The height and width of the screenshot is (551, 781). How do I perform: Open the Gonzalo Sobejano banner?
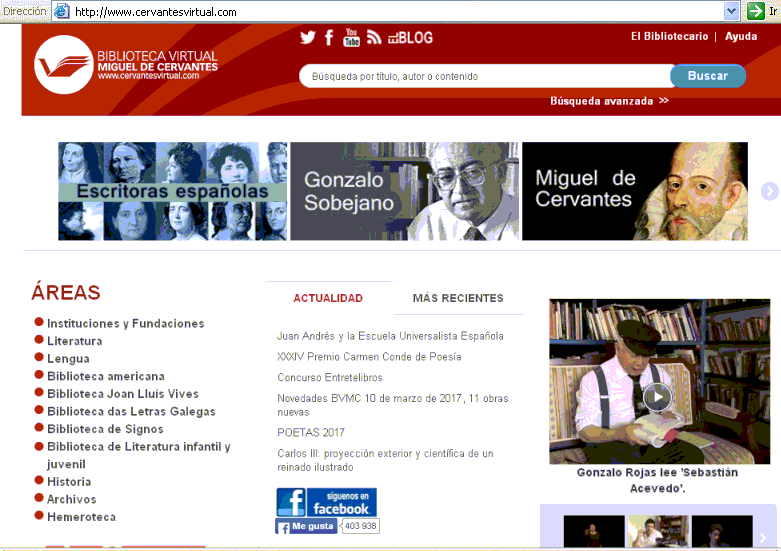404,191
